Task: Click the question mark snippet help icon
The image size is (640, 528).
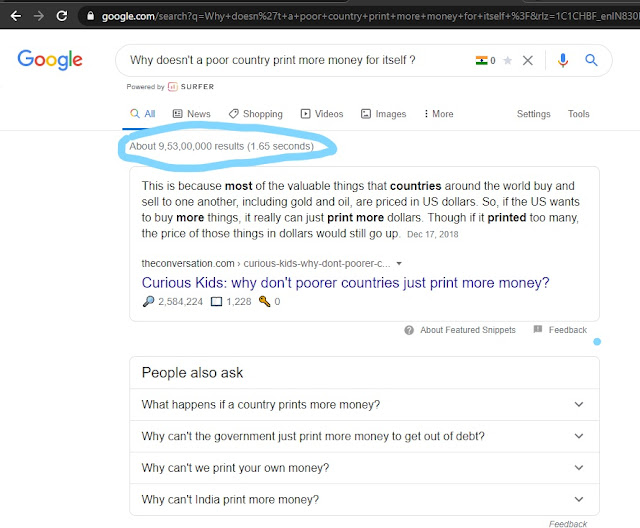Action: tap(409, 330)
